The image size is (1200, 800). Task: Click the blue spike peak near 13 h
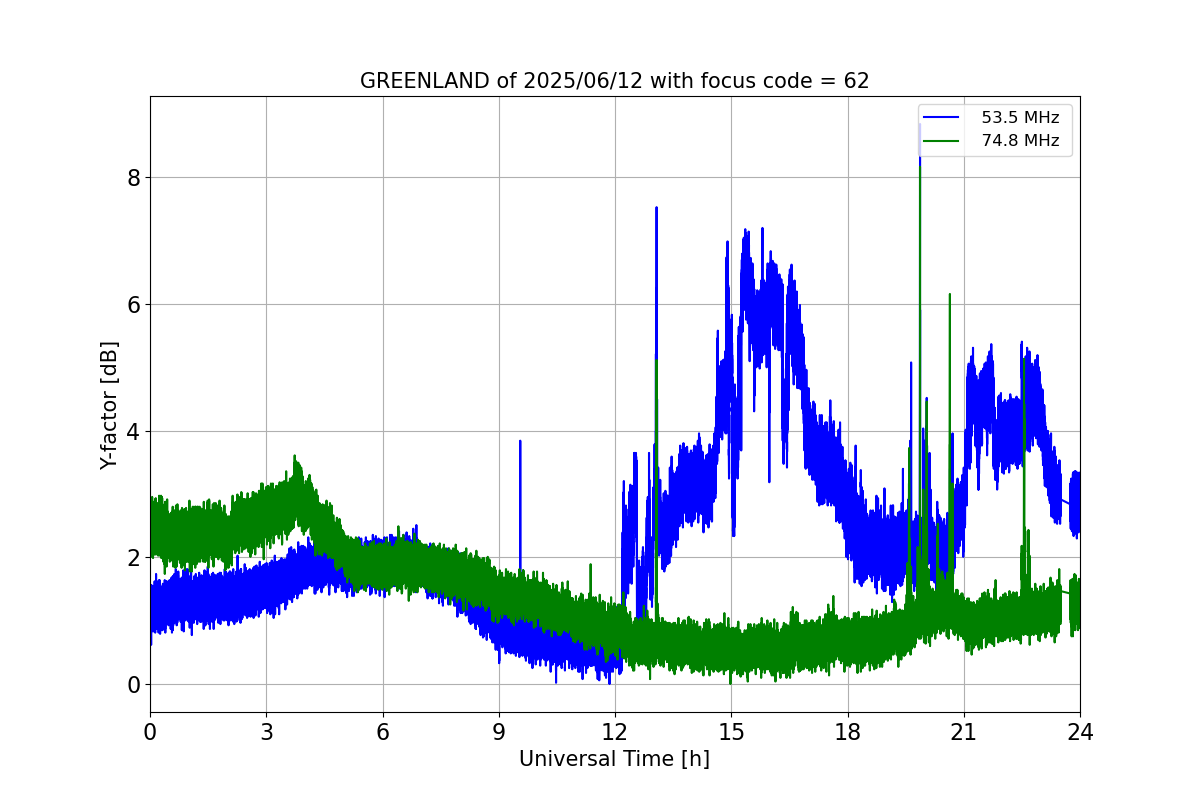click(656, 210)
